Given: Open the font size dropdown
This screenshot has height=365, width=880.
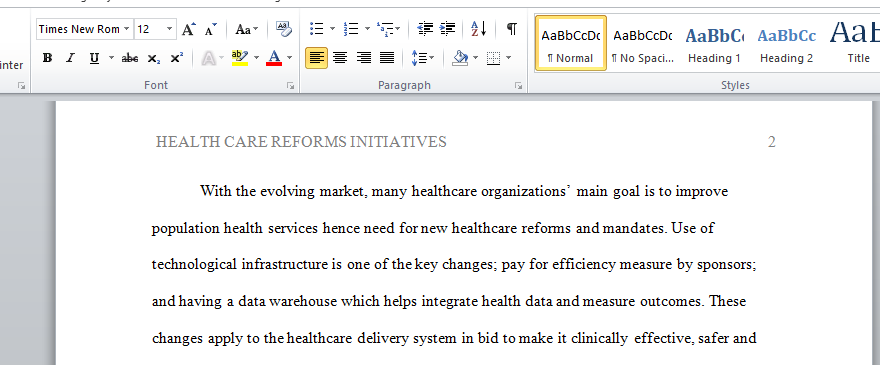Looking at the screenshot, I should point(169,29).
